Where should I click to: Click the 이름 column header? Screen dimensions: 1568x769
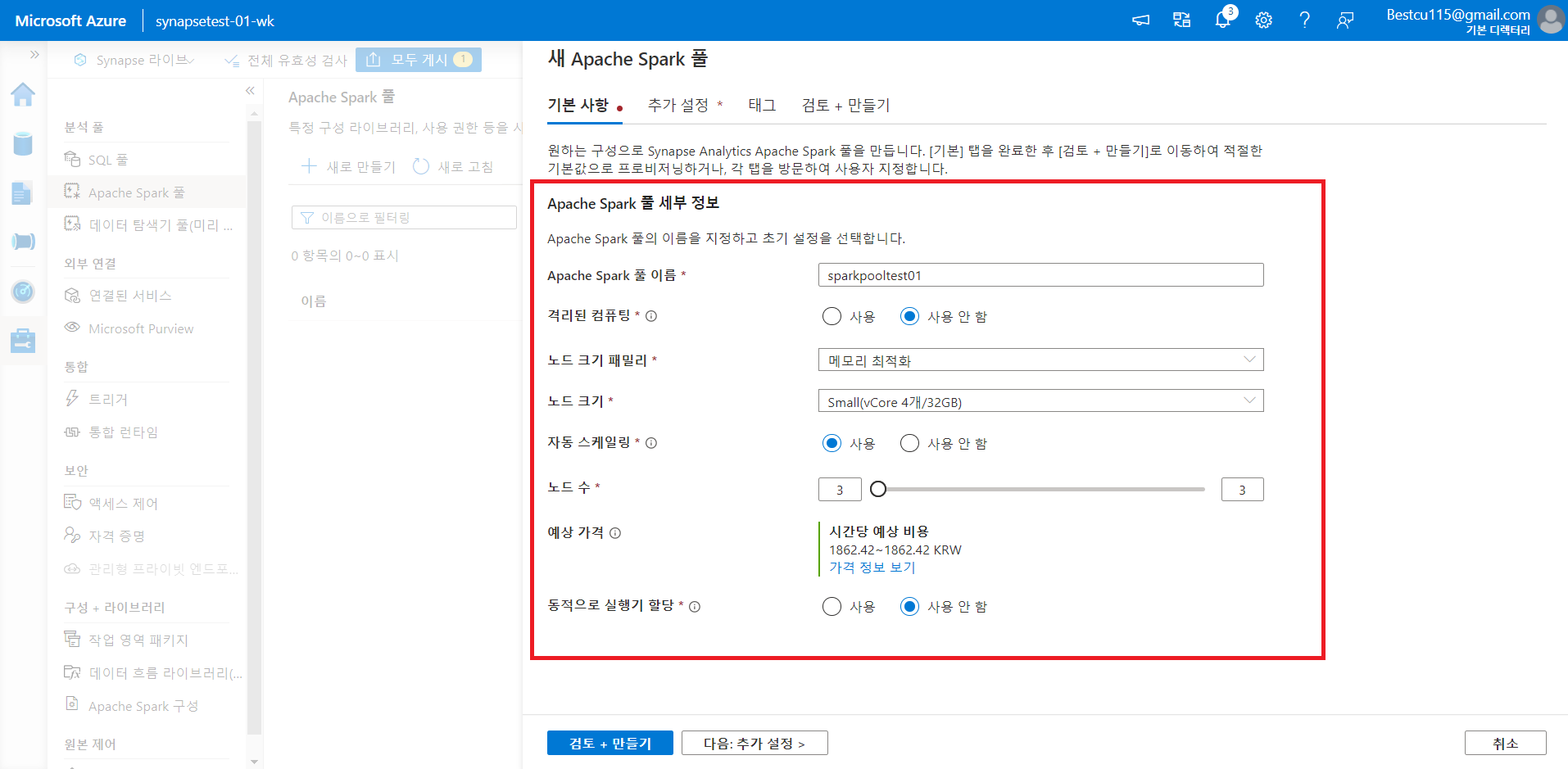coord(313,301)
